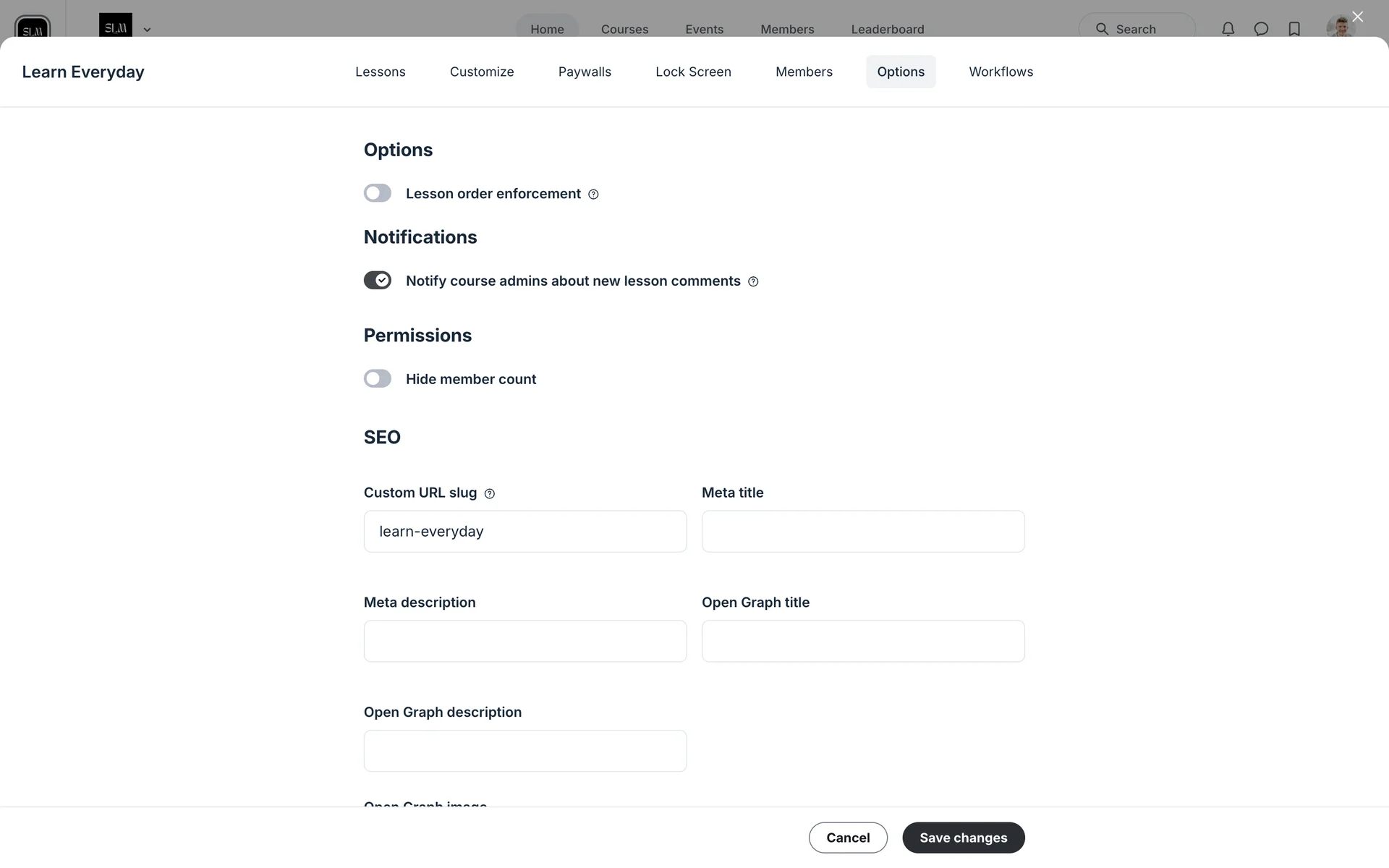Click the Custom URL slug field

click(525, 532)
